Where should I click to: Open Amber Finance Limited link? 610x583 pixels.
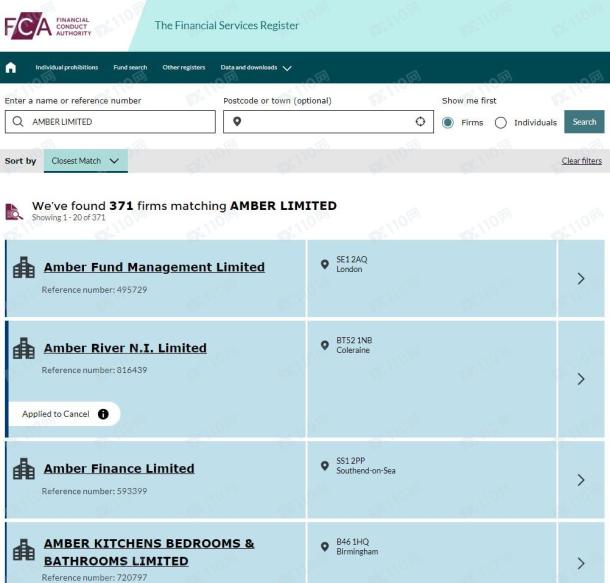[119, 469]
